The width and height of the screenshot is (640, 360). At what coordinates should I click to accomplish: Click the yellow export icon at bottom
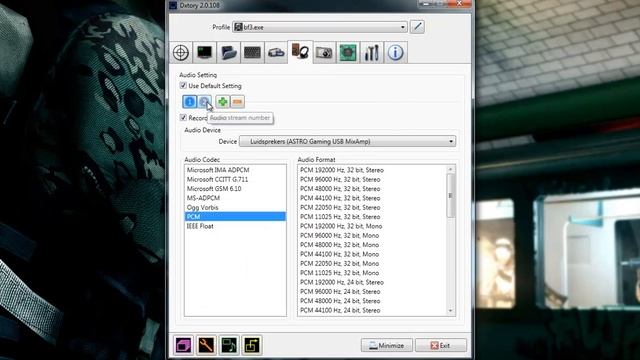coord(252,345)
